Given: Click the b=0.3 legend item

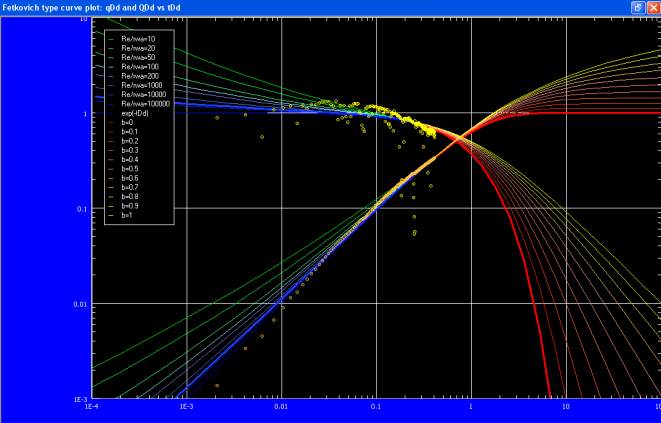Looking at the screenshot, I should (x=130, y=150).
